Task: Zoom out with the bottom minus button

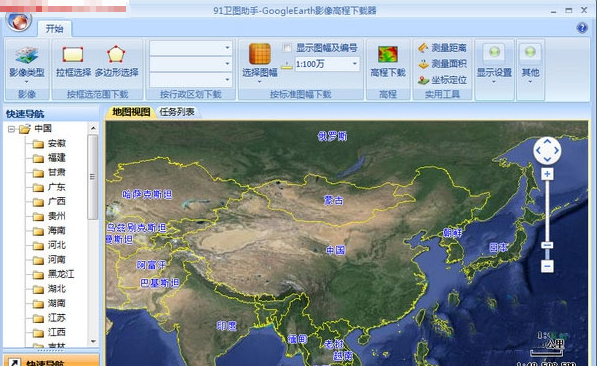Action: click(547, 266)
